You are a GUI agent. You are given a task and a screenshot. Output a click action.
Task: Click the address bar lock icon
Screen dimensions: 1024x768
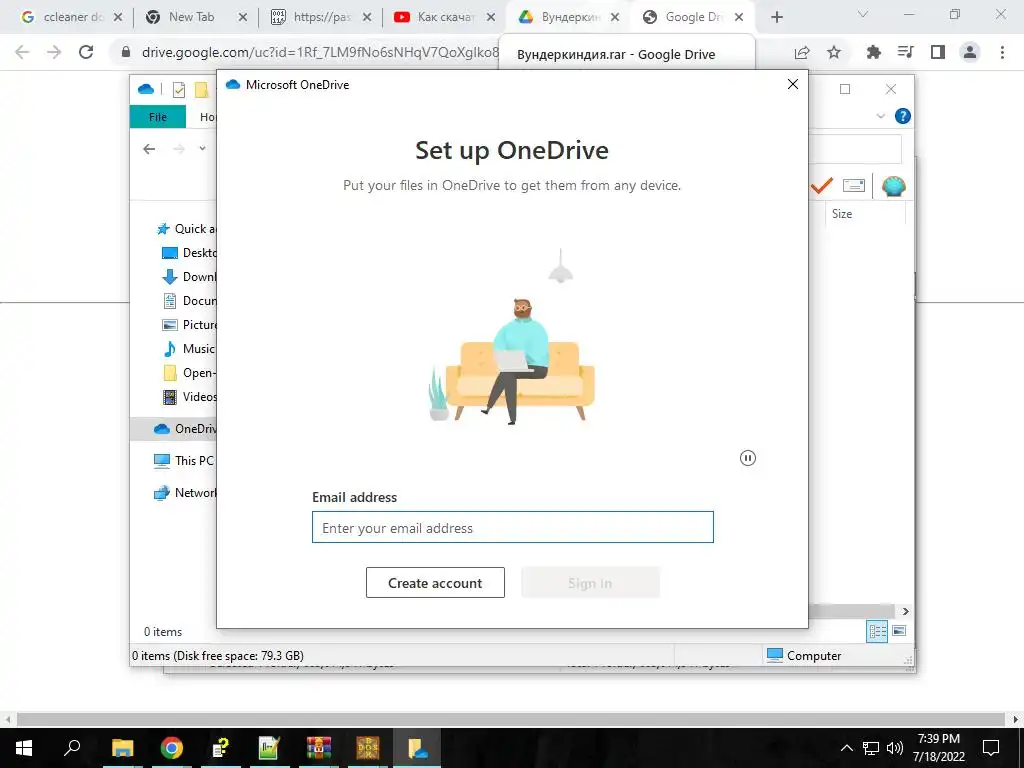click(126, 52)
